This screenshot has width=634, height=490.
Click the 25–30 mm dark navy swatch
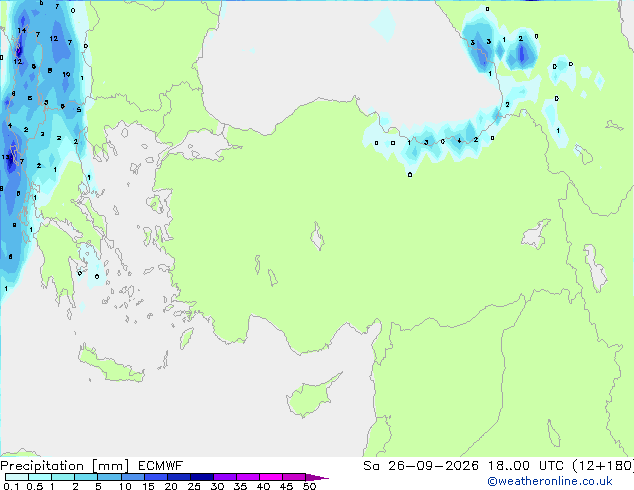pos(202,477)
